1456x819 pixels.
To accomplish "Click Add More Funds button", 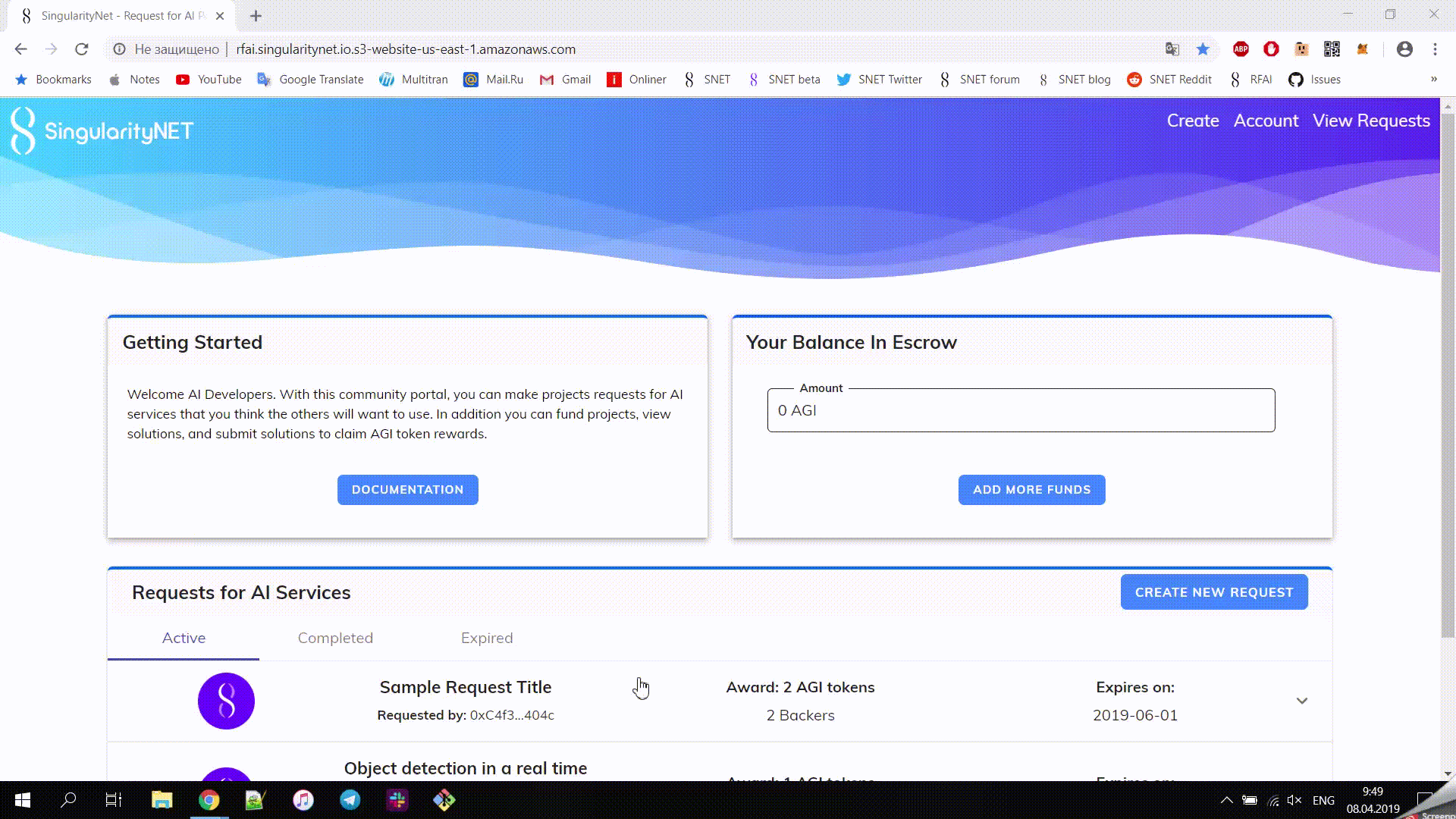I will [x=1031, y=490].
